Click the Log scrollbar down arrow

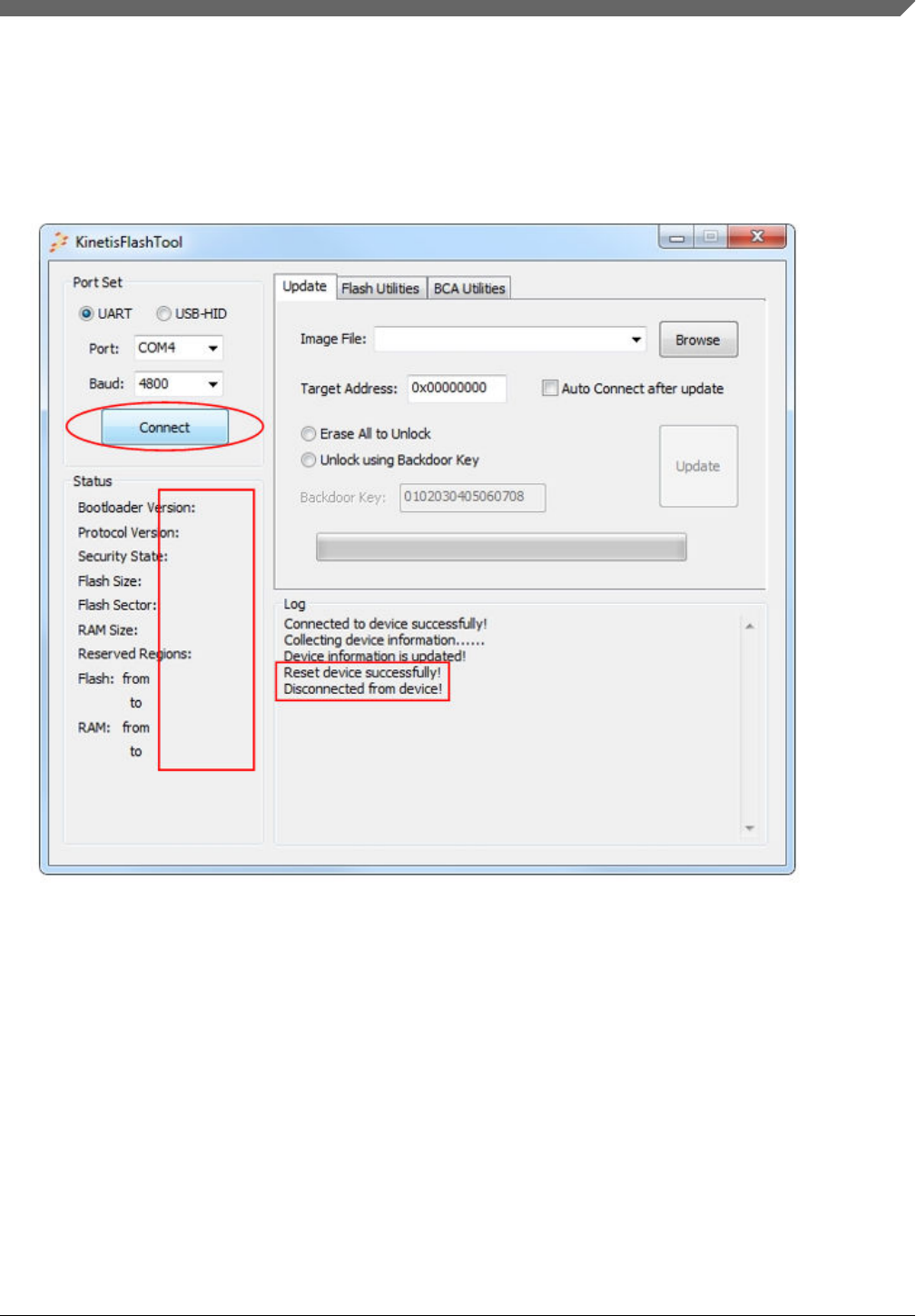750,827
